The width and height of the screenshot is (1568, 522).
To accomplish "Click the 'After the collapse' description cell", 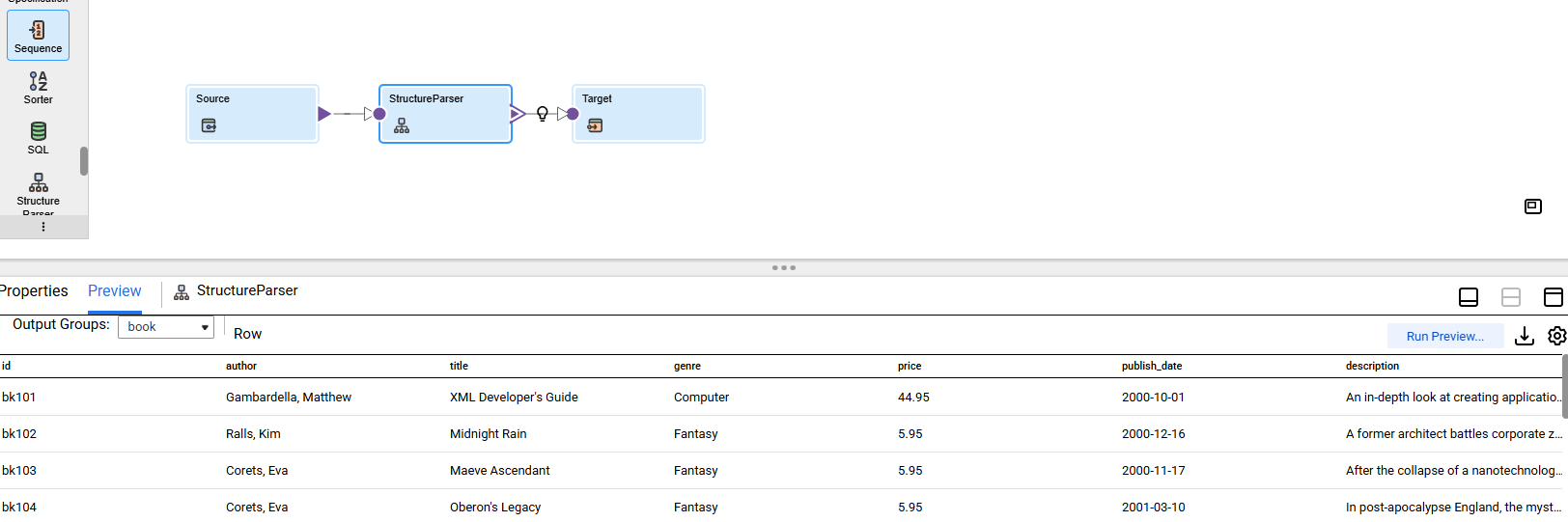I will point(1453,470).
